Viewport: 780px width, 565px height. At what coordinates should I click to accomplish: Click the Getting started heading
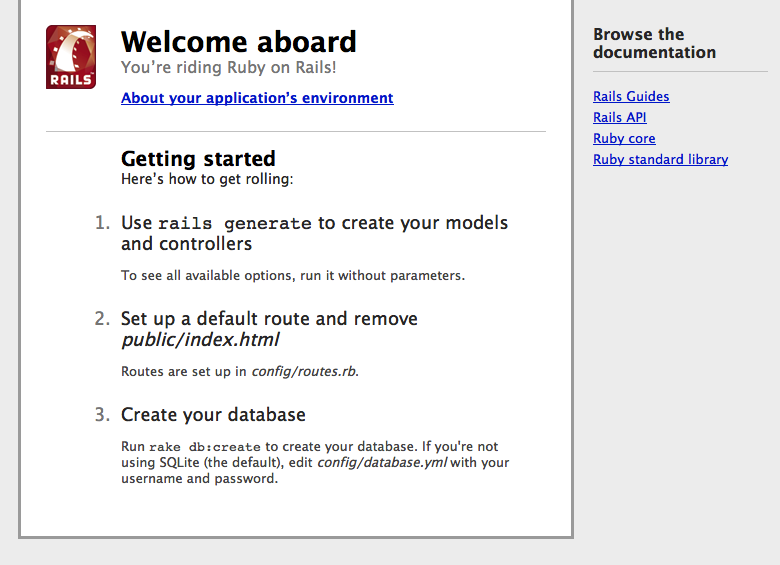pyautogui.click(x=198, y=159)
